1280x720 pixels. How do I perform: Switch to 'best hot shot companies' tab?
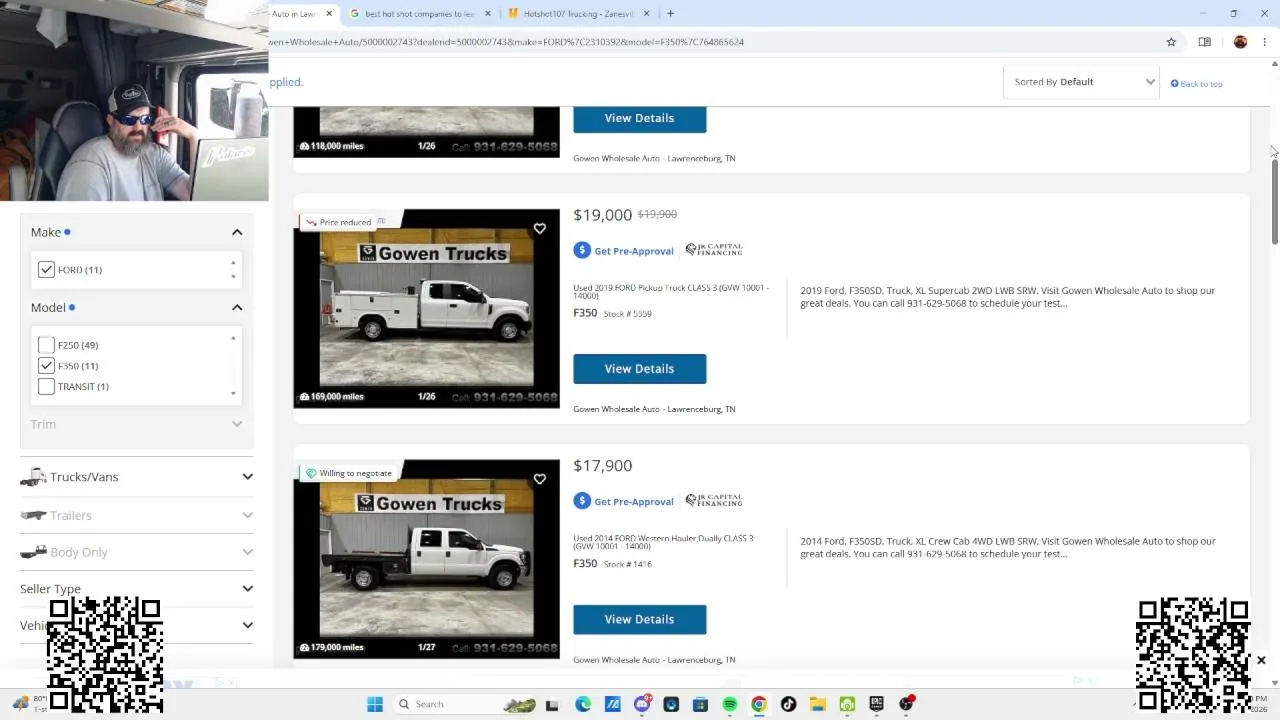pos(420,14)
